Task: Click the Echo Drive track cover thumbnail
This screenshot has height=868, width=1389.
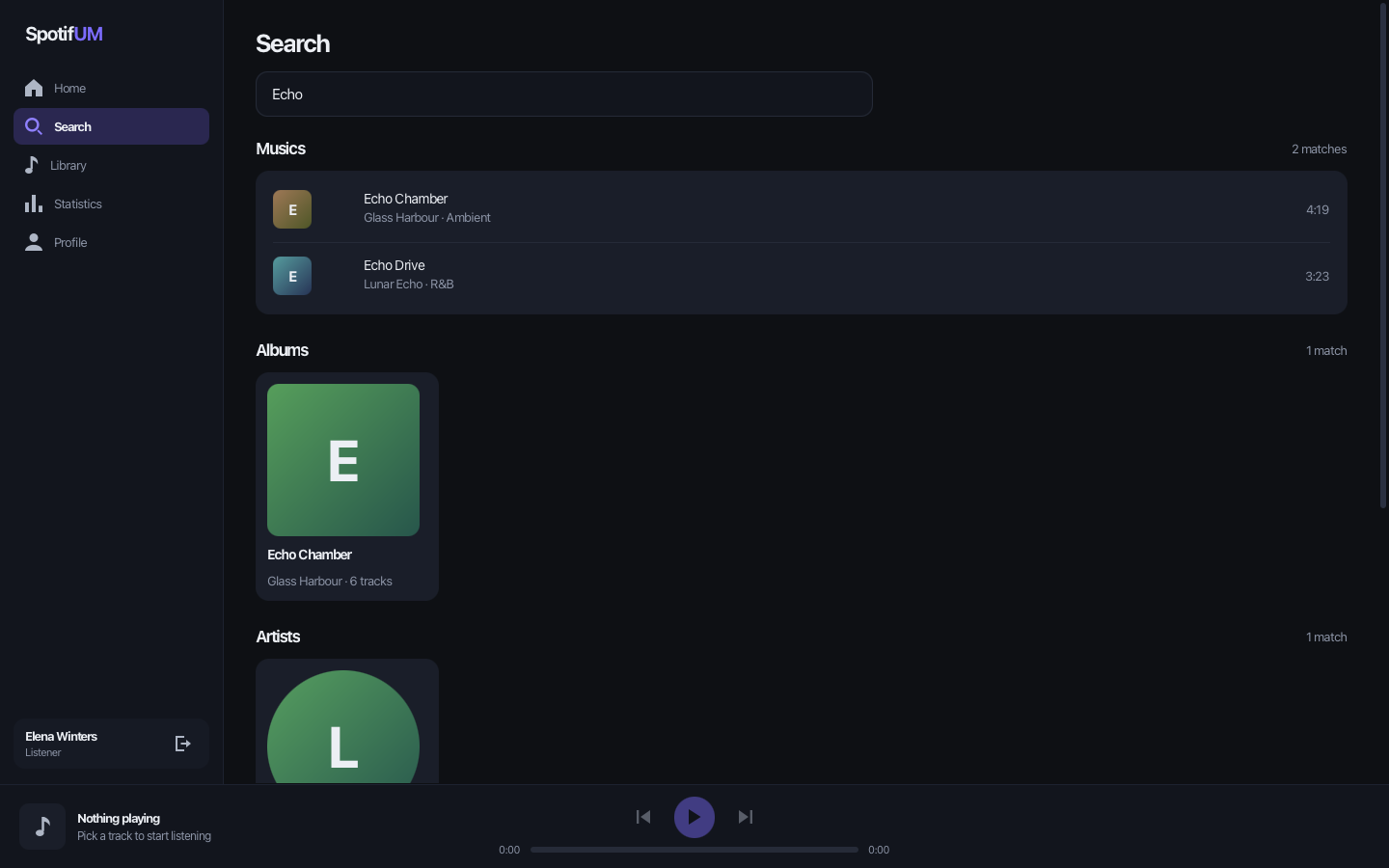Action: pos(292,276)
